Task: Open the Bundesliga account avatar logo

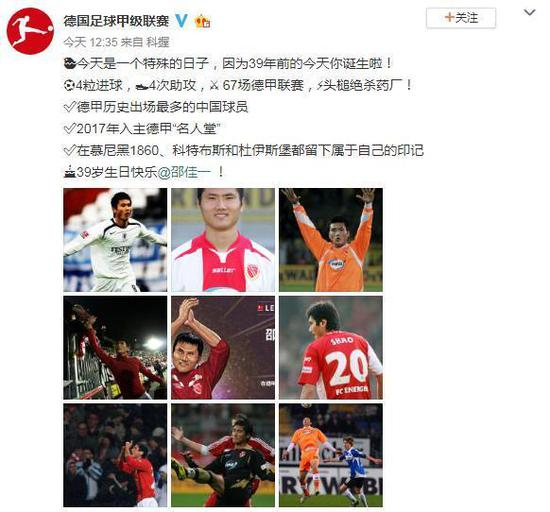Action: coord(30,31)
